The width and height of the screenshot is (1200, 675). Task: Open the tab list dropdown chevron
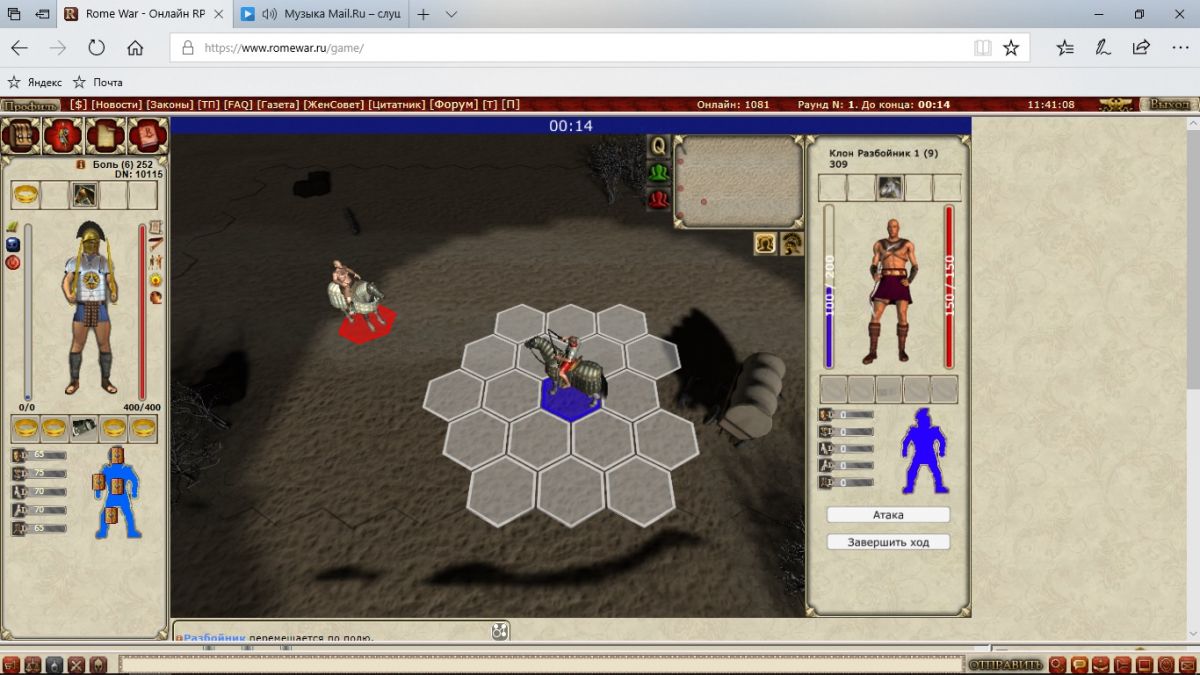point(451,15)
